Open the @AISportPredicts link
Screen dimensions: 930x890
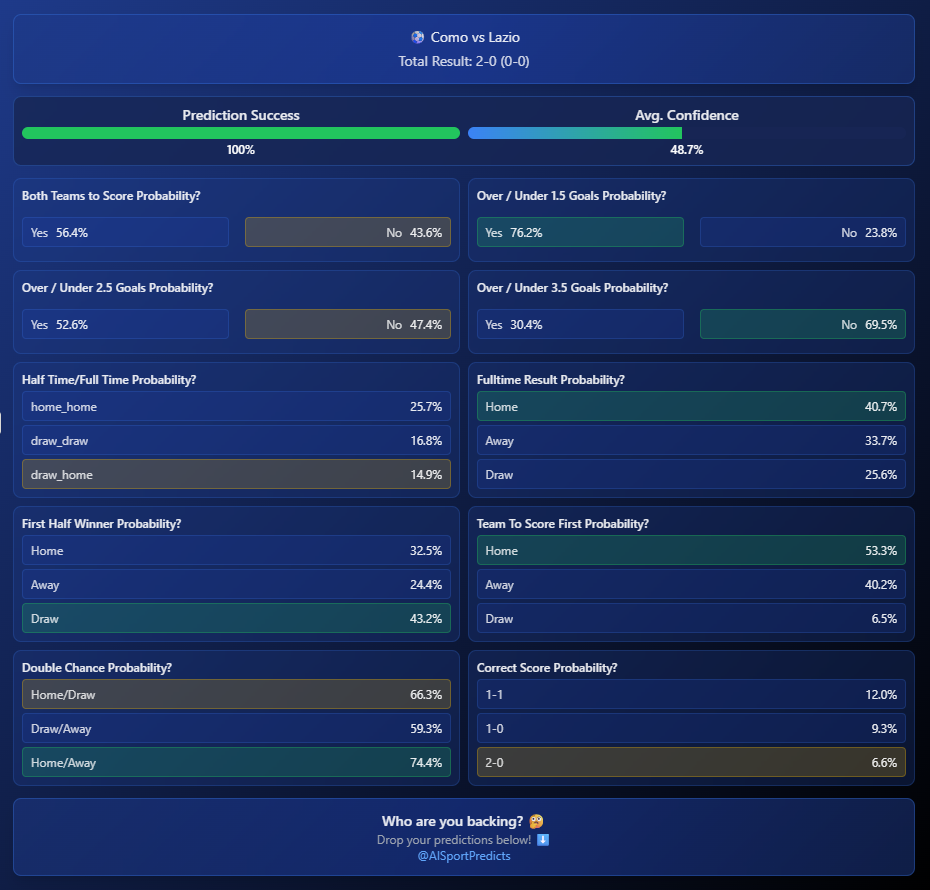(x=464, y=856)
